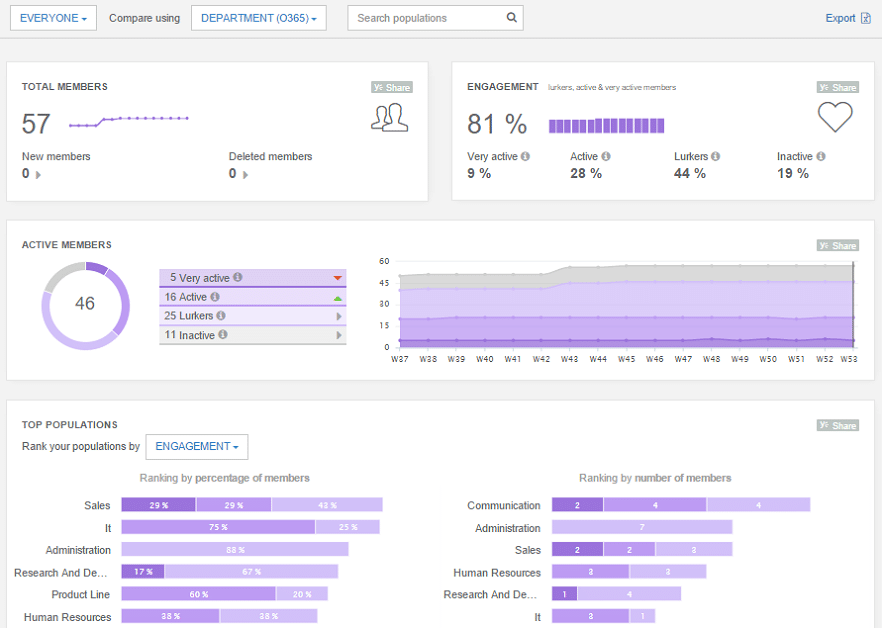The height and width of the screenshot is (628, 882).
Task: Select the 25 Lurkers legend row
Action: click(x=252, y=316)
